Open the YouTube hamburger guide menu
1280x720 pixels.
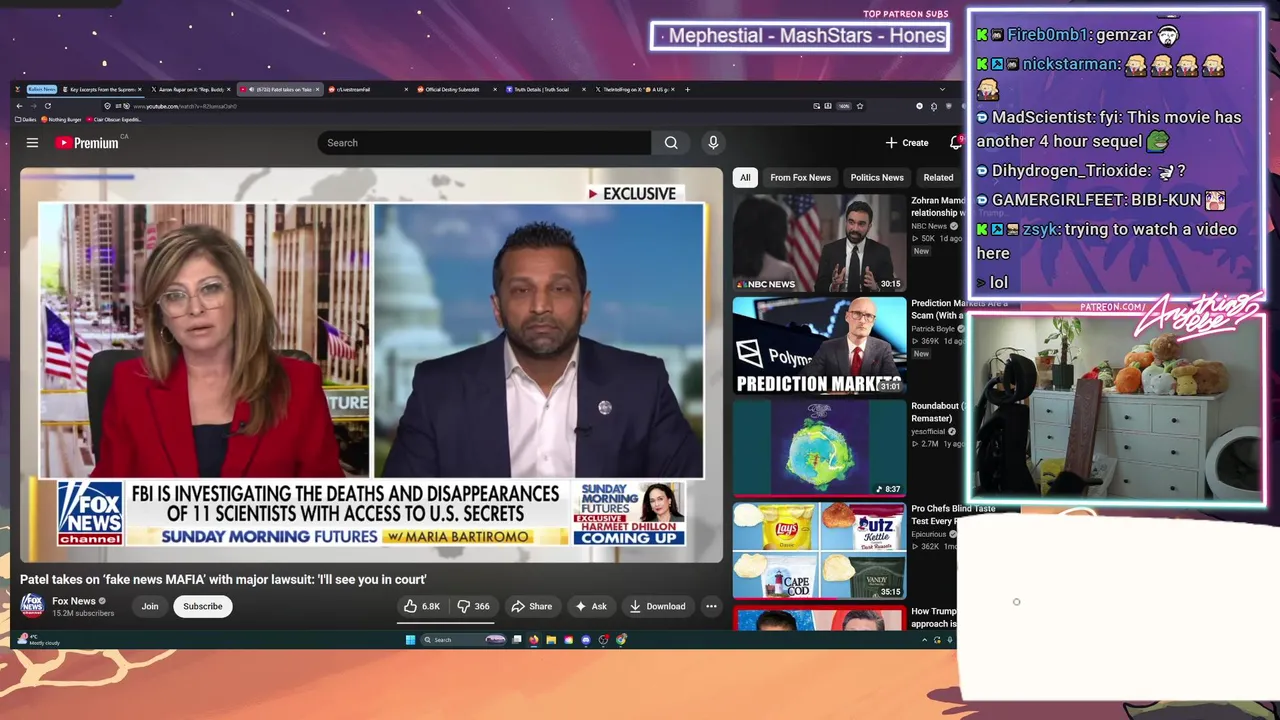(32, 143)
